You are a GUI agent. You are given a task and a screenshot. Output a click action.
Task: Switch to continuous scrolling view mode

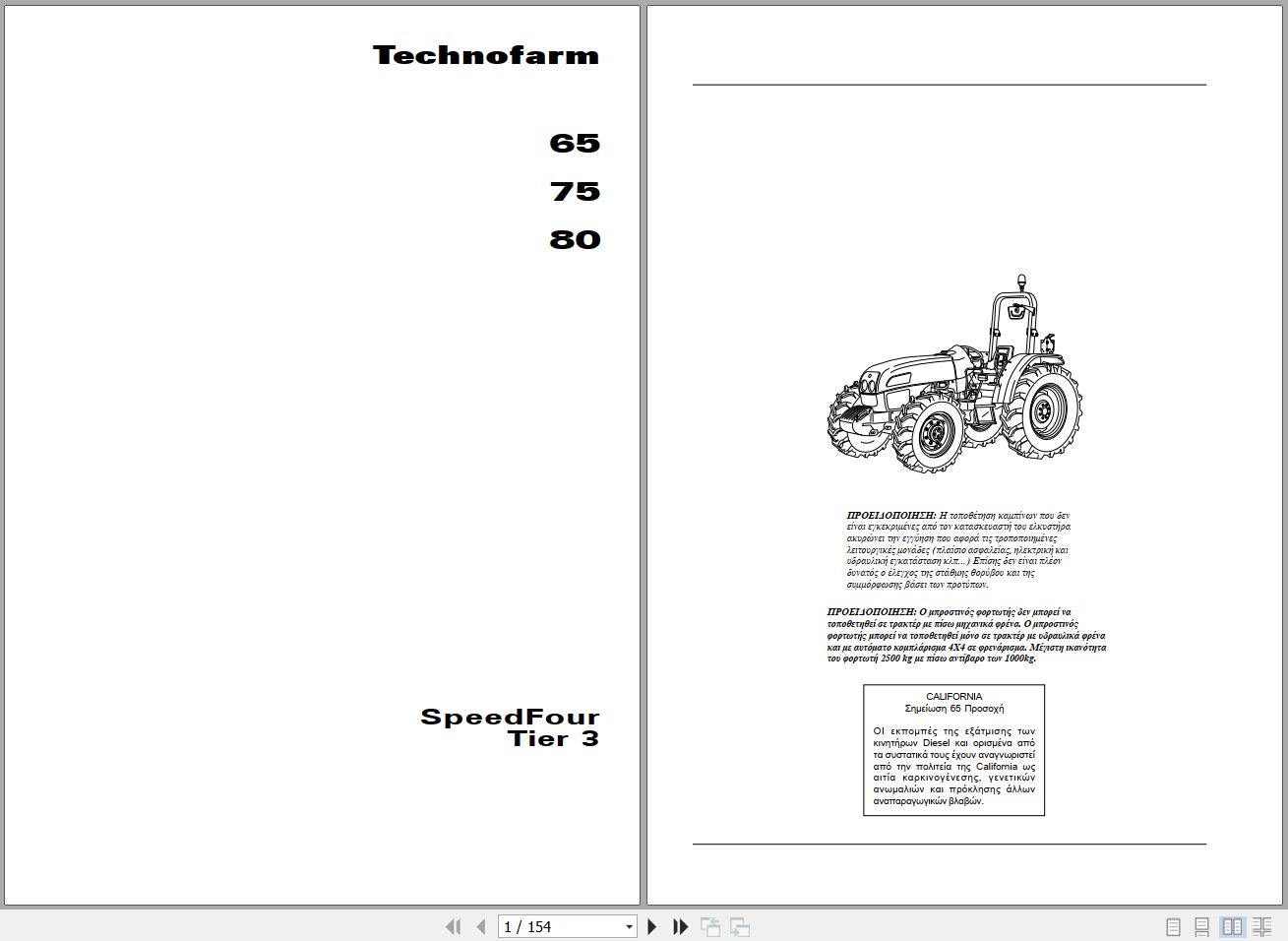[x=1201, y=926]
